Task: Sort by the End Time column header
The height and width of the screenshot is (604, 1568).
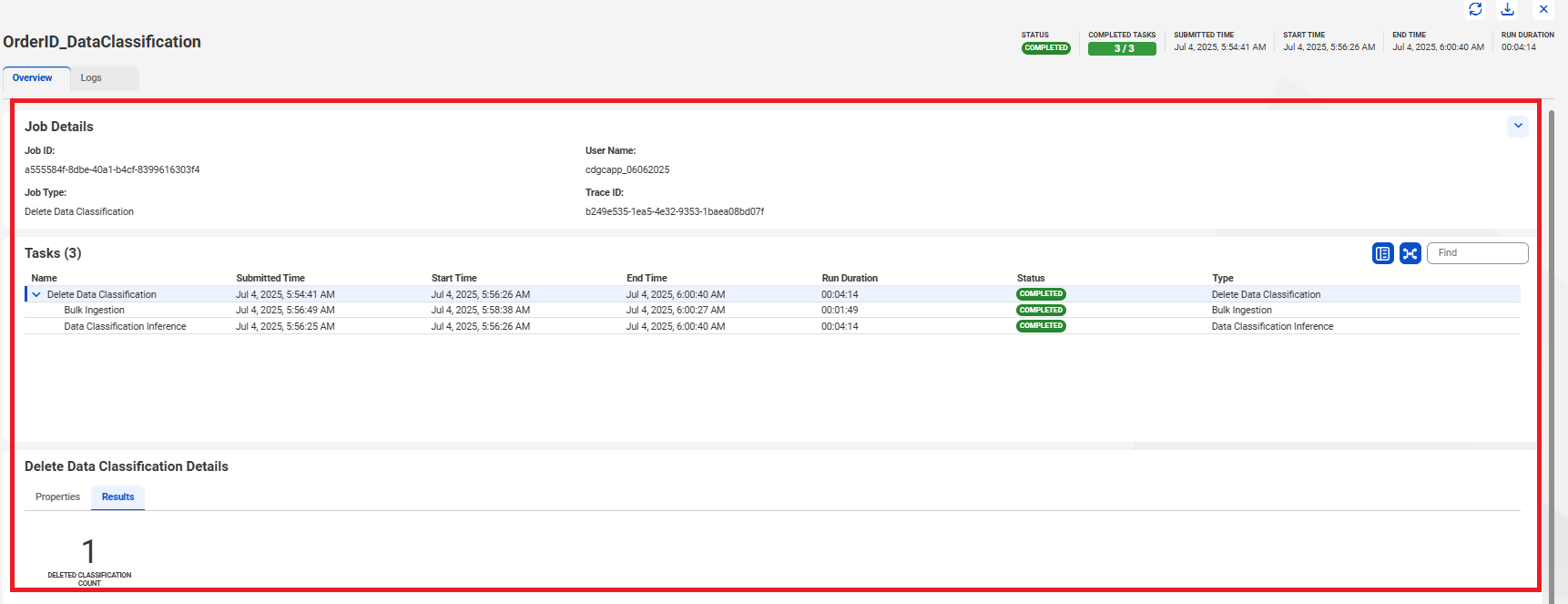Action: (x=647, y=278)
